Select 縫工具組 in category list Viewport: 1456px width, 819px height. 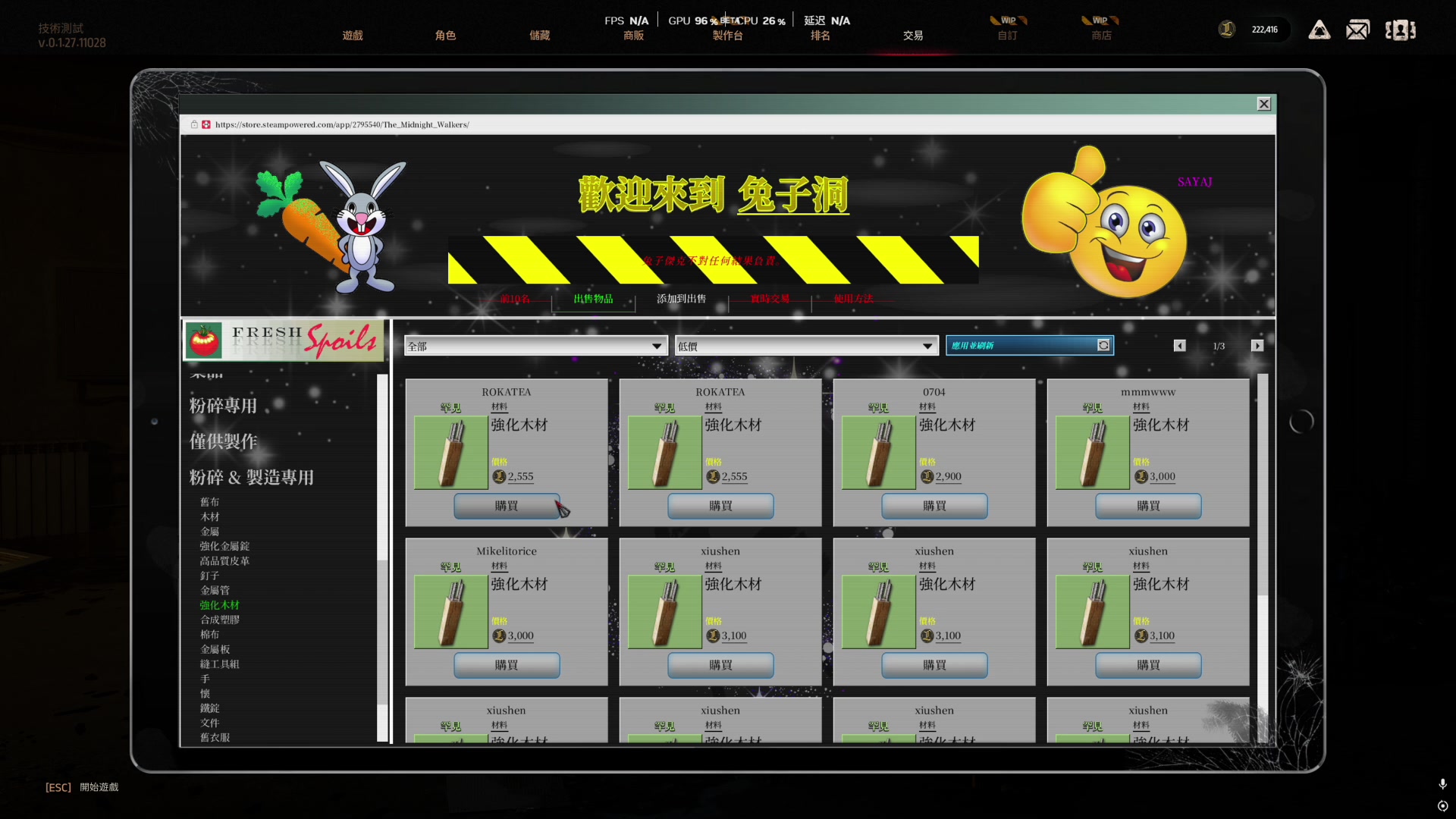click(219, 664)
